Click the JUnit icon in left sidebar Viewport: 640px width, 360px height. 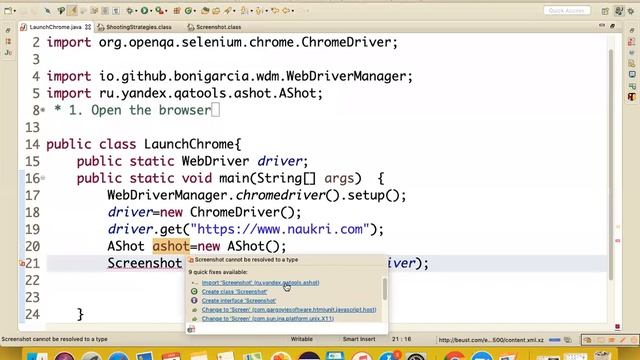[8, 53]
